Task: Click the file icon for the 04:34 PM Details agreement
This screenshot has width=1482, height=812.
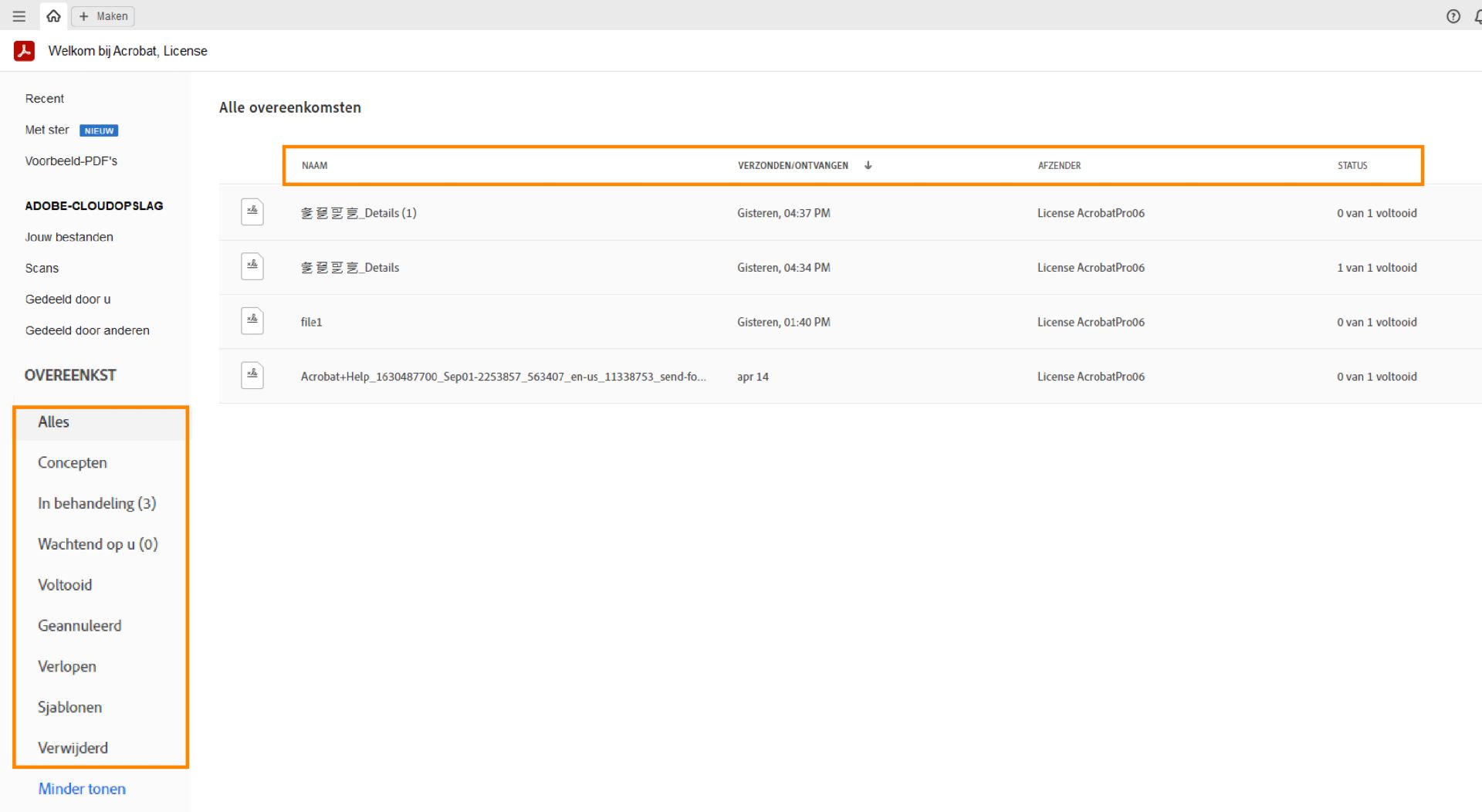Action: (252, 267)
